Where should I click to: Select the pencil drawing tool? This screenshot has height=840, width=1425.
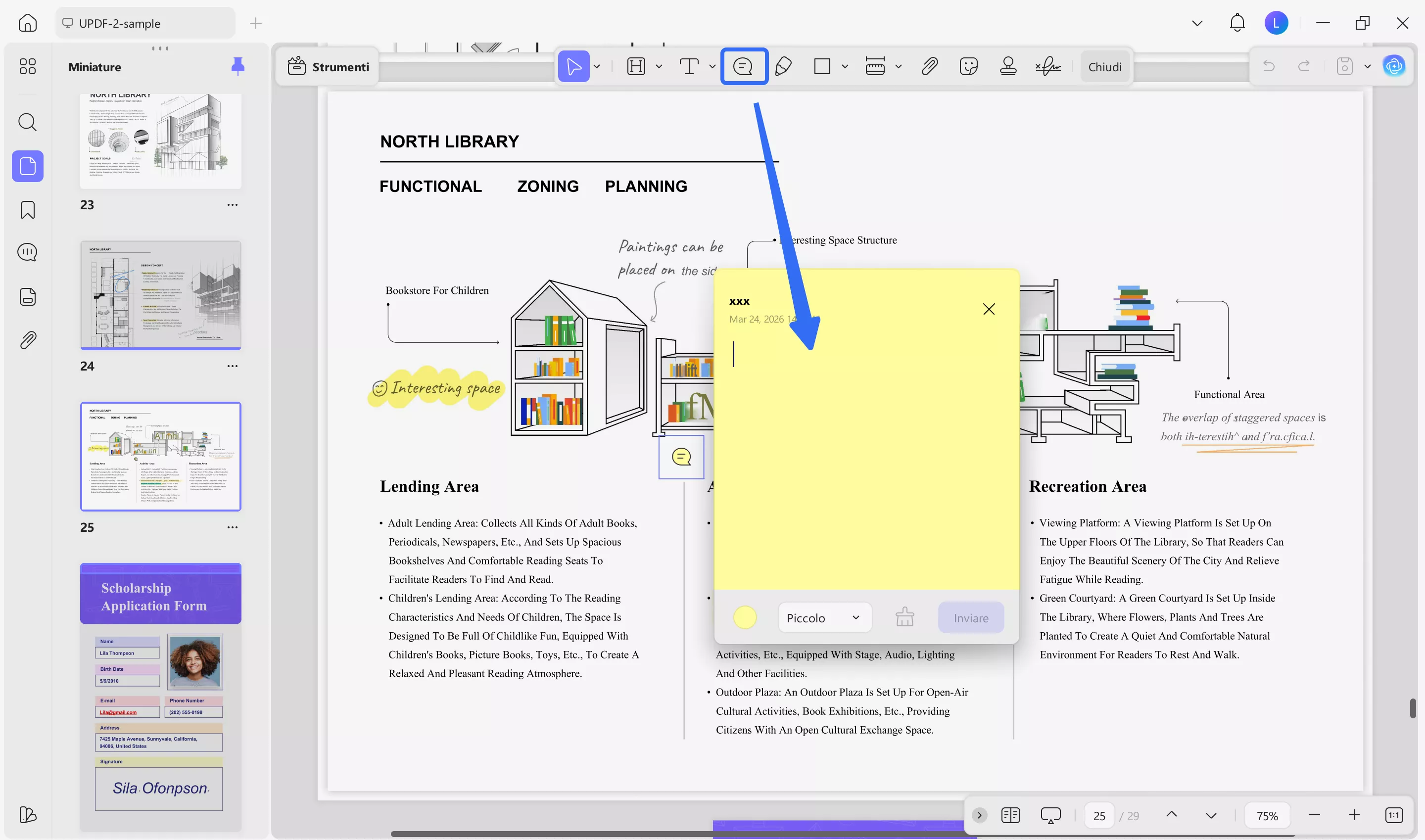(x=783, y=67)
